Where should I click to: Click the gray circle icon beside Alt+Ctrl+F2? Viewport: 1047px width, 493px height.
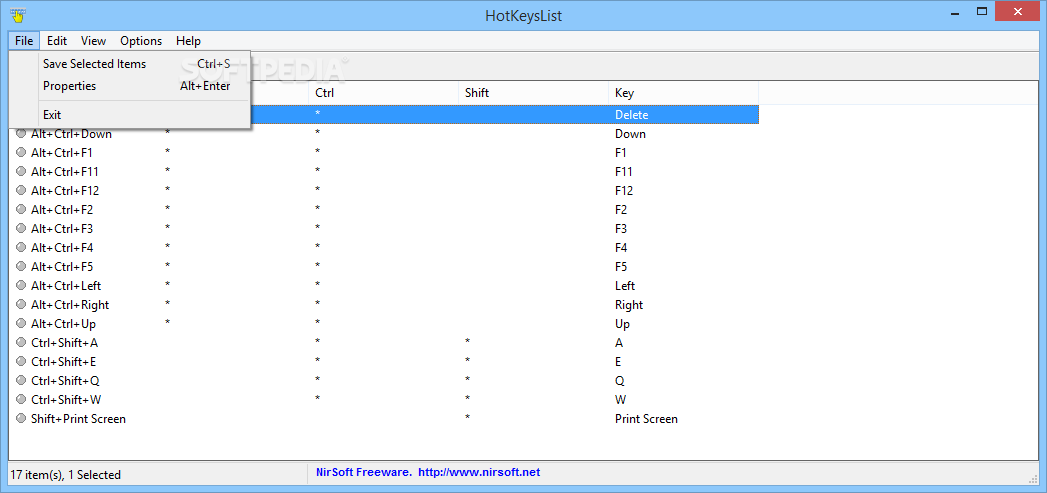(21, 209)
